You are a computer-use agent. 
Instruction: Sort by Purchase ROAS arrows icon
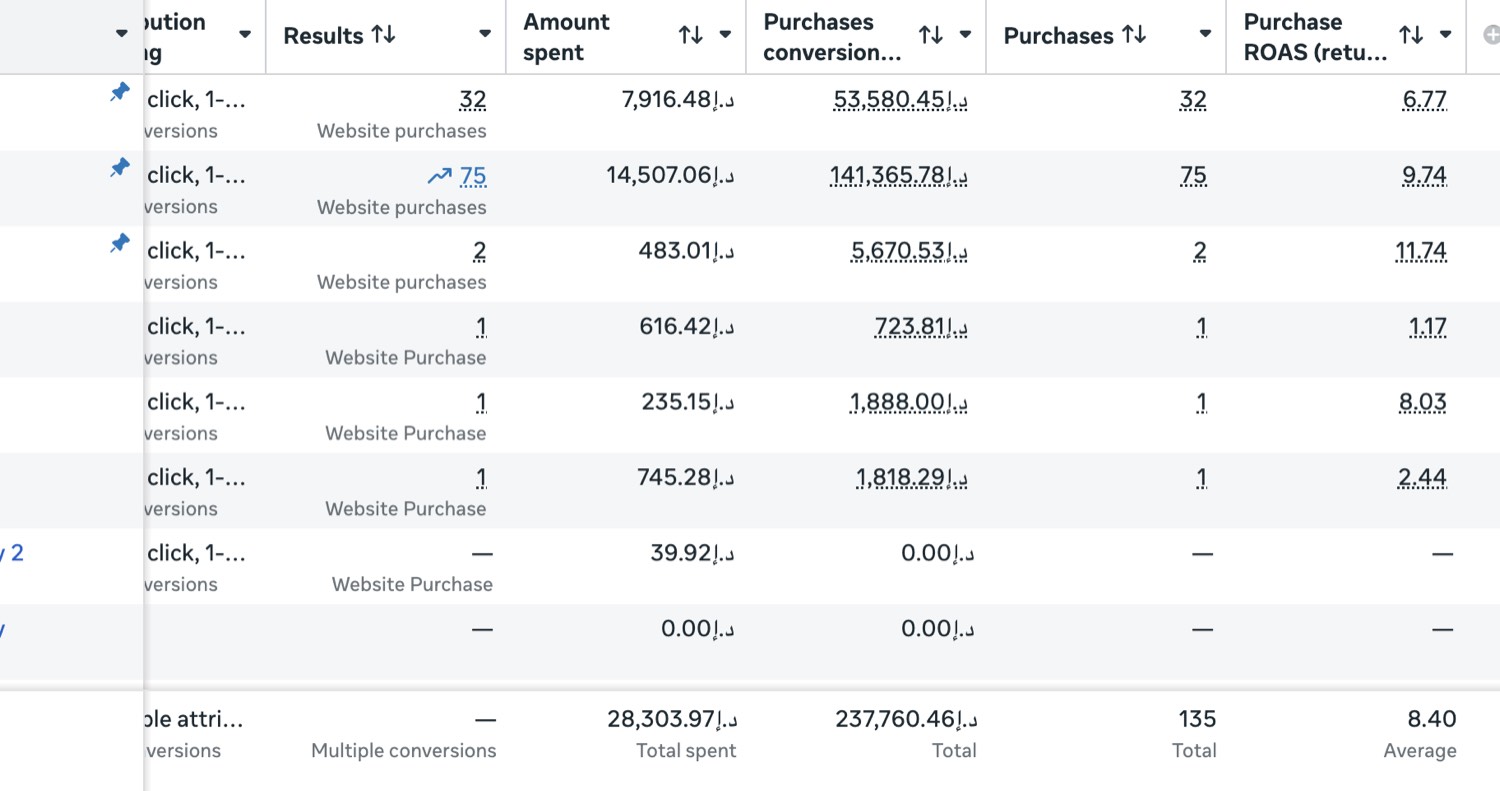tap(1411, 35)
